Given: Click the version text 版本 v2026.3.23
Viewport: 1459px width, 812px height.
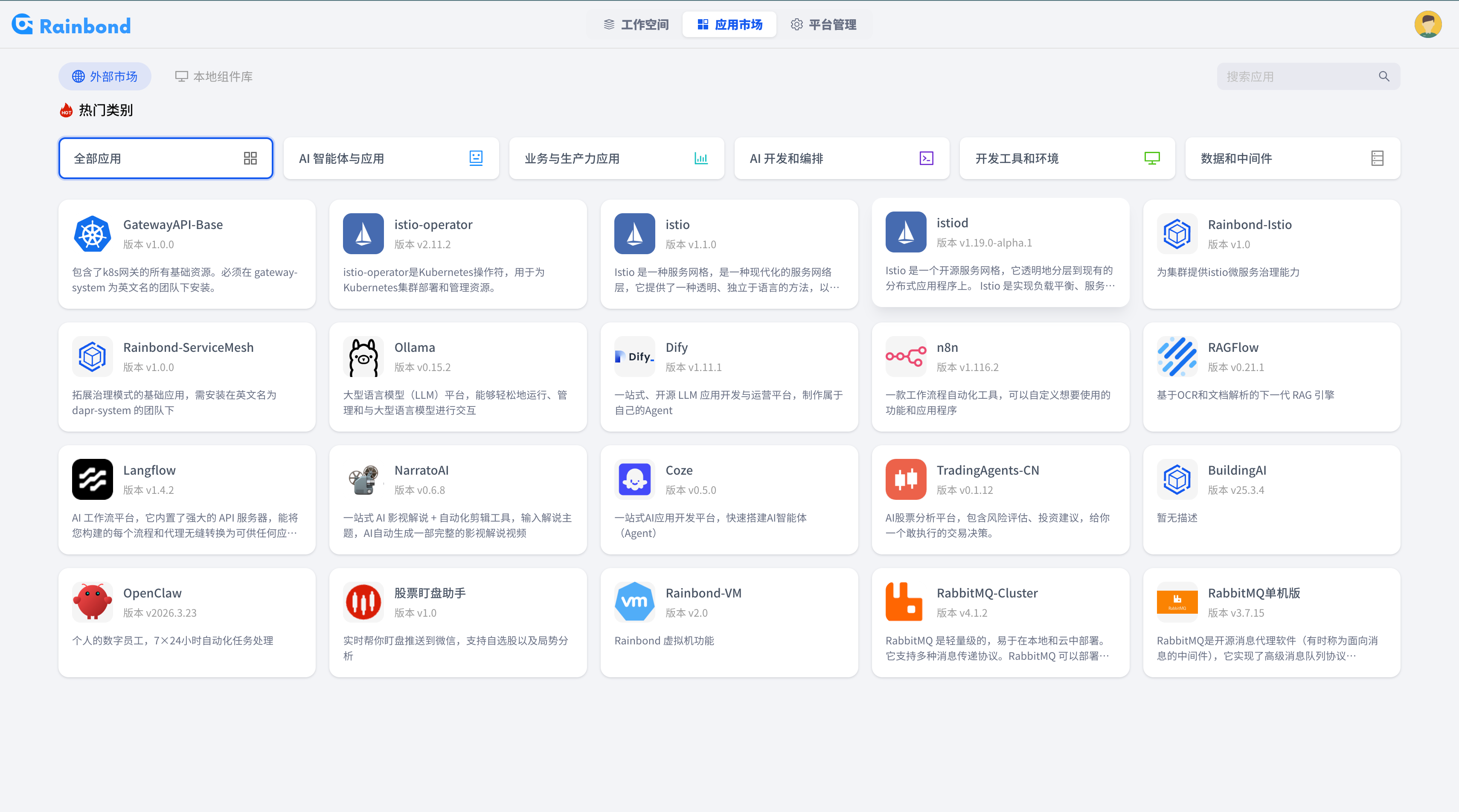Looking at the screenshot, I should (x=160, y=613).
